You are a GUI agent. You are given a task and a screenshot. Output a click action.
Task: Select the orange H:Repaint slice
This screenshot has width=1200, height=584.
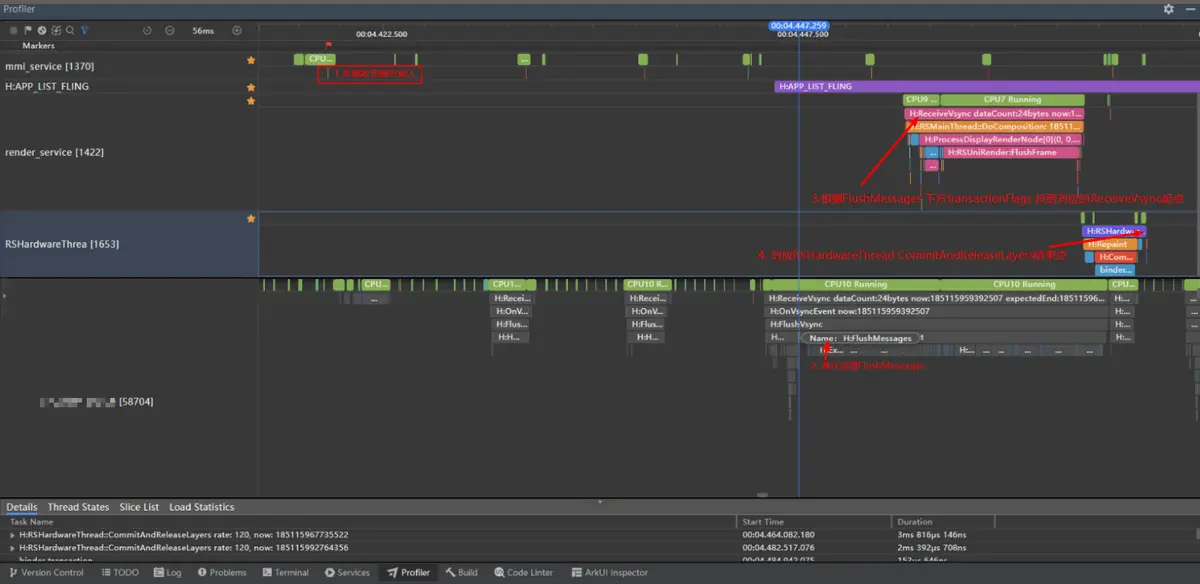tap(1110, 244)
